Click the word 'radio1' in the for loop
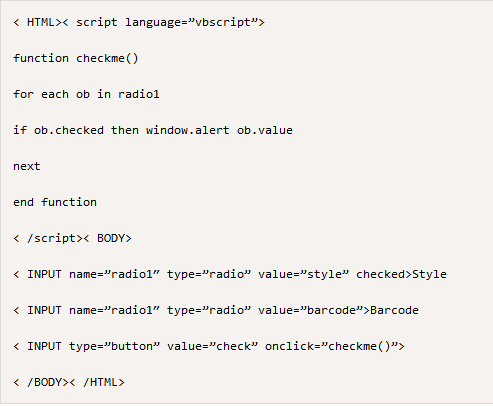Viewport: 493px width, 406px height. (139, 94)
